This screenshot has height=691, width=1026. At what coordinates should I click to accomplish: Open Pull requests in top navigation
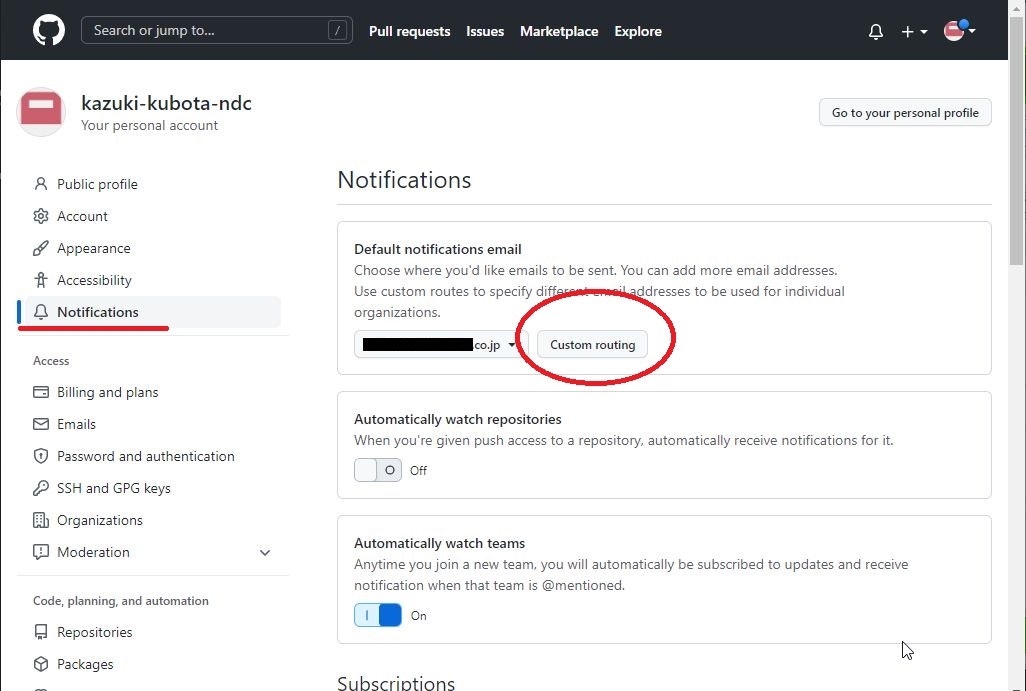click(410, 31)
